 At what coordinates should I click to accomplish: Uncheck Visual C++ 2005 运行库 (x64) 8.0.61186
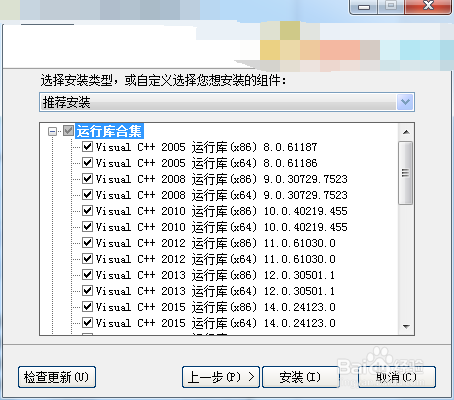(x=87, y=163)
